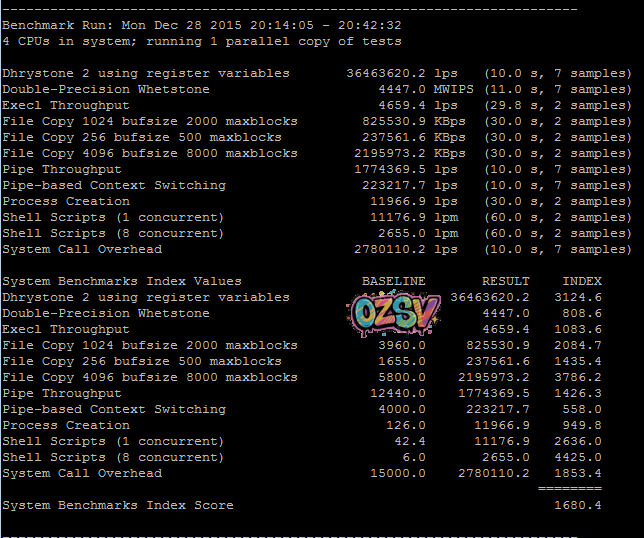Click the INDEX column header
The image size is (644, 538).
tap(582, 281)
